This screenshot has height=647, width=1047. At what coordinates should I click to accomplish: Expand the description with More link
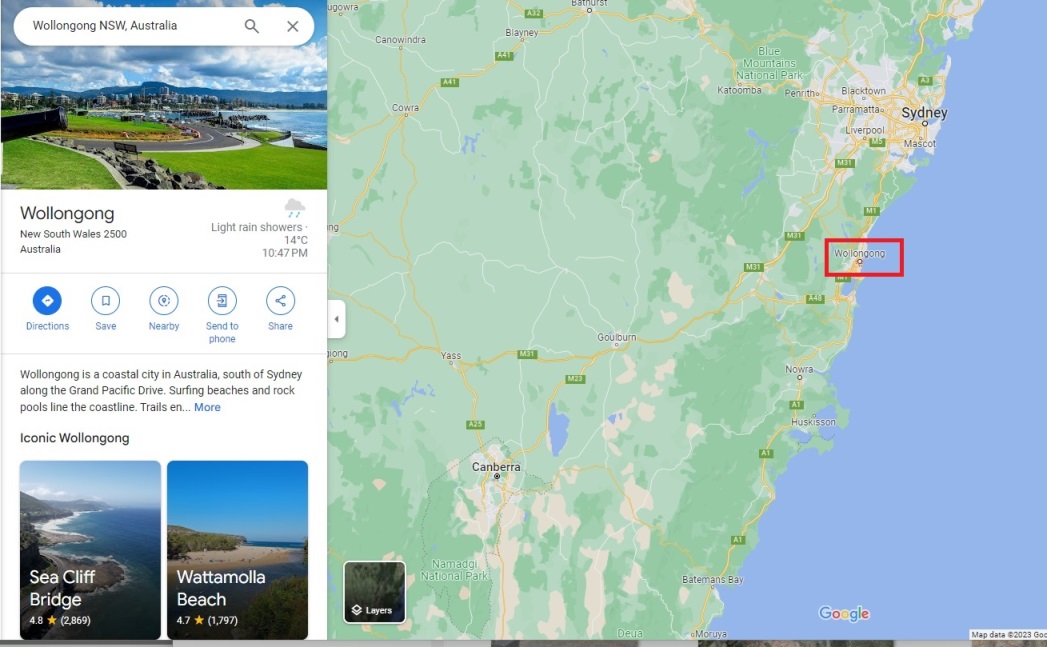tap(207, 407)
